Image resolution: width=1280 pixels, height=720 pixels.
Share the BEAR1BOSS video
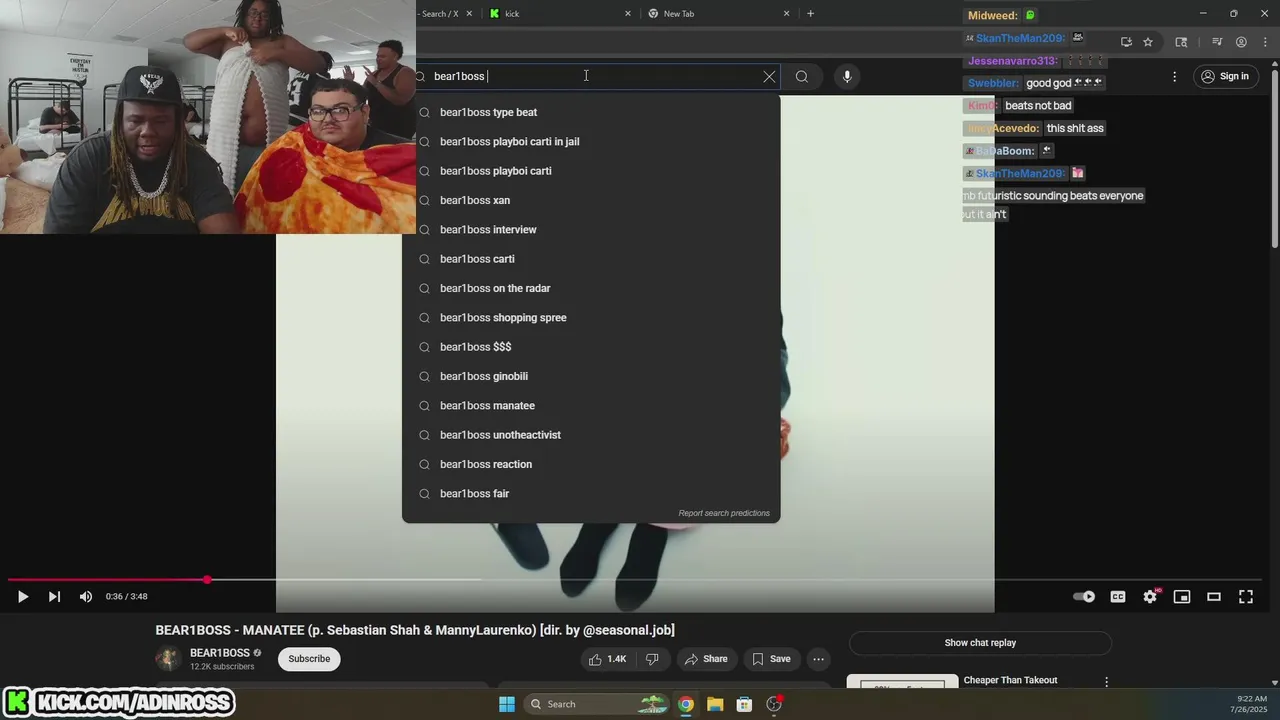(x=706, y=659)
